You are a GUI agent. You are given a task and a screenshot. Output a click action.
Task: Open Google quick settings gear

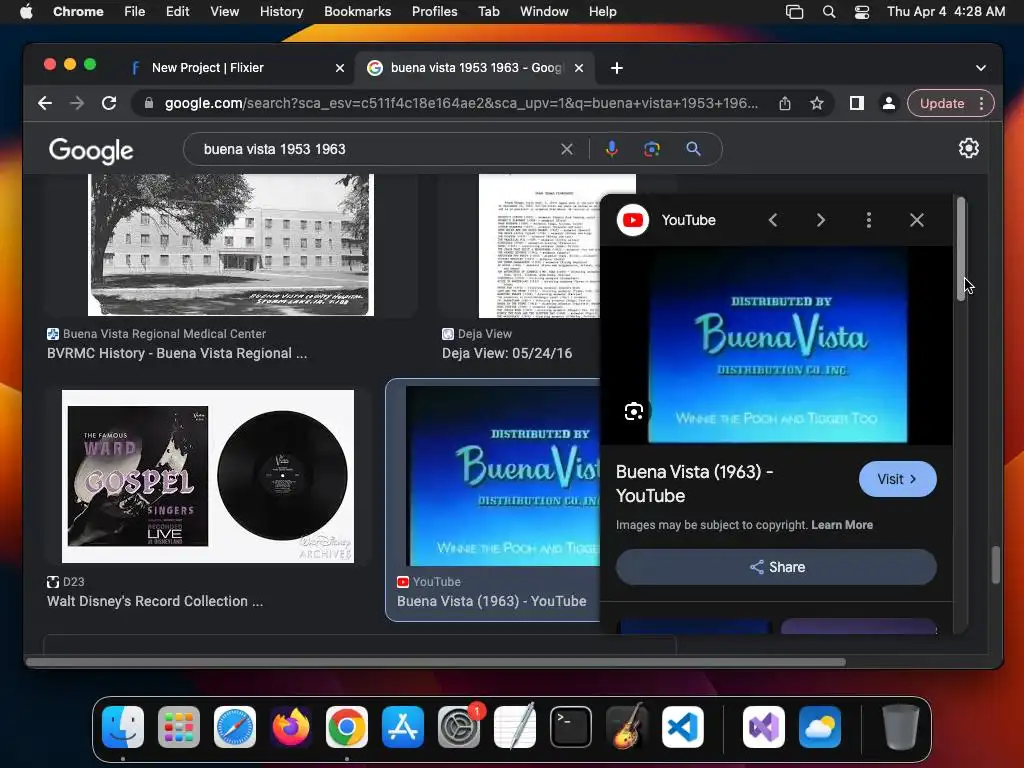click(968, 148)
